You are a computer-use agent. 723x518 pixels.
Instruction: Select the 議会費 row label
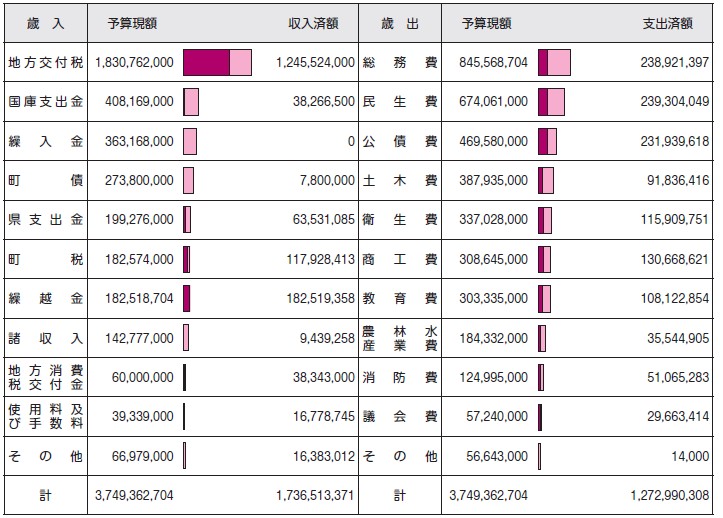tap(400, 416)
